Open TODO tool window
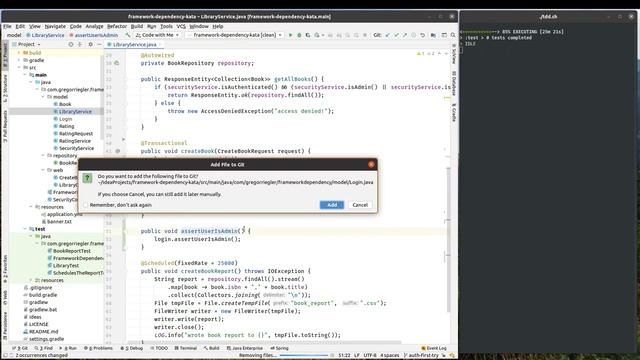Screen dimensions: 640x360 pos(159,348)
